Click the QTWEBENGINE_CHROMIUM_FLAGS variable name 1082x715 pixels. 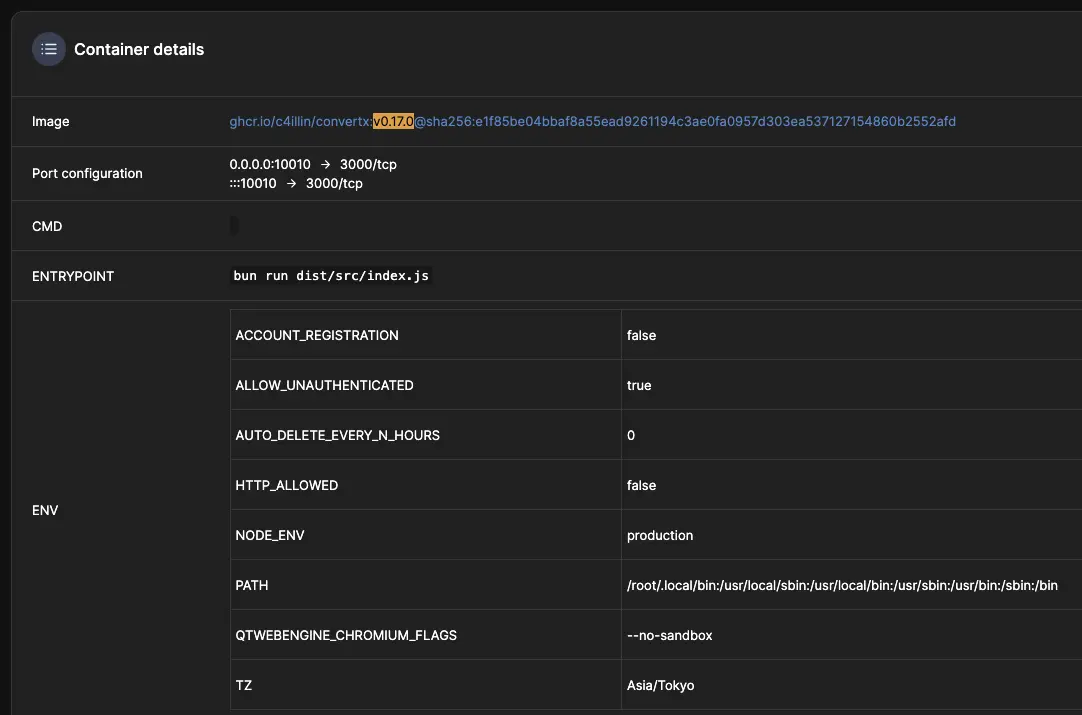(x=346, y=635)
